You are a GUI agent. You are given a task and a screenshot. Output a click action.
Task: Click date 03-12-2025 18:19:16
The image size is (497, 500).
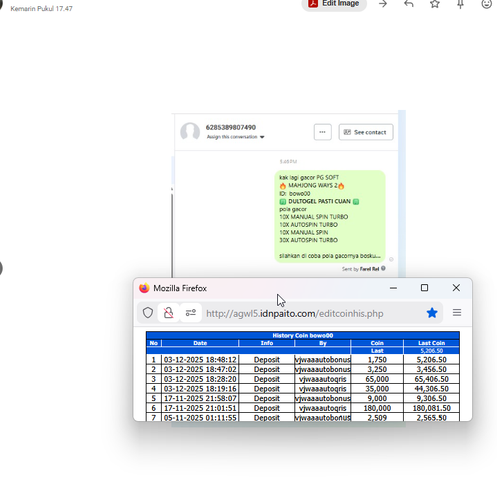coord(200,389)
